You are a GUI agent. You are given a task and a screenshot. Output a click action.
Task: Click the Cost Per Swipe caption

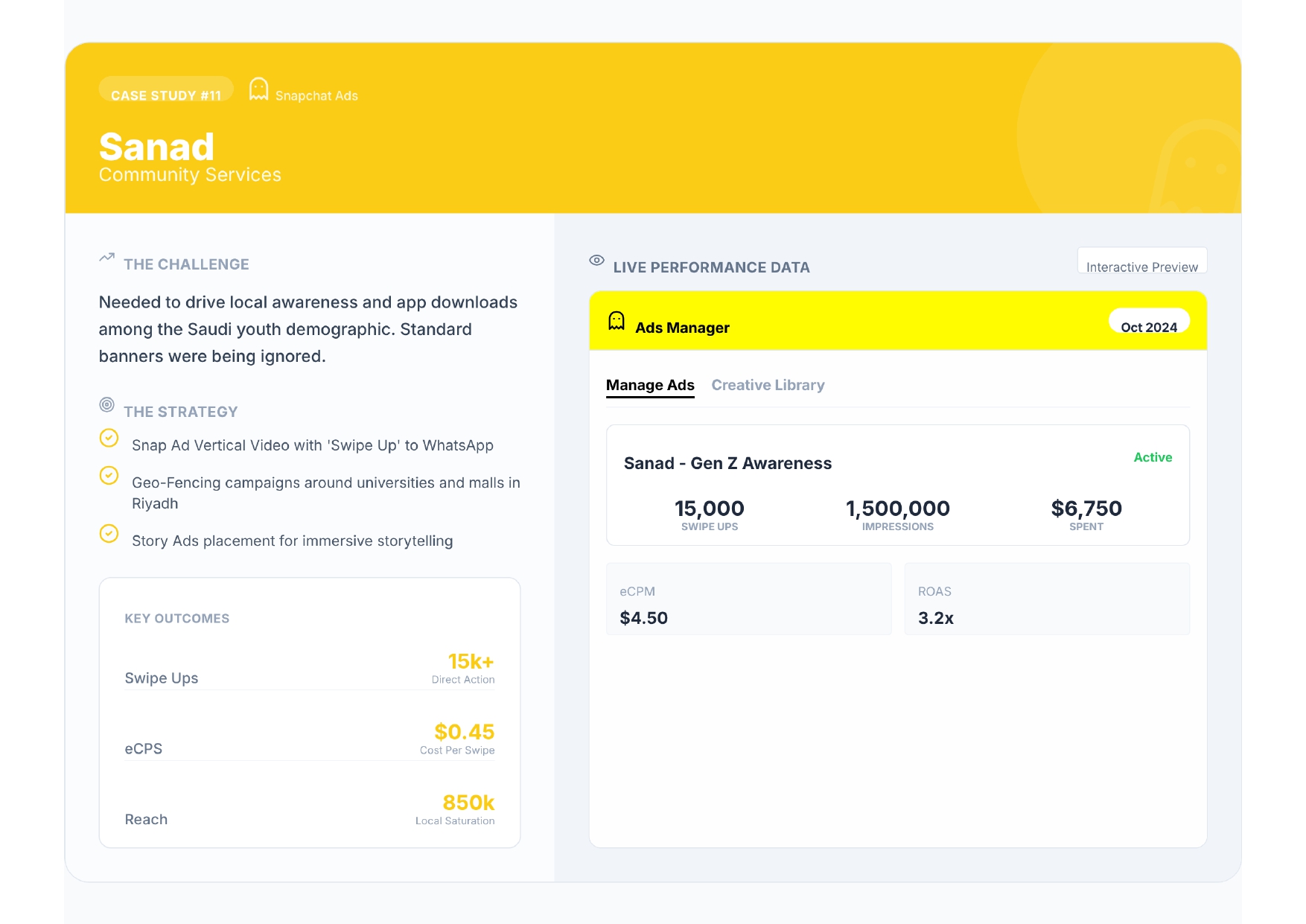(457, 751)
